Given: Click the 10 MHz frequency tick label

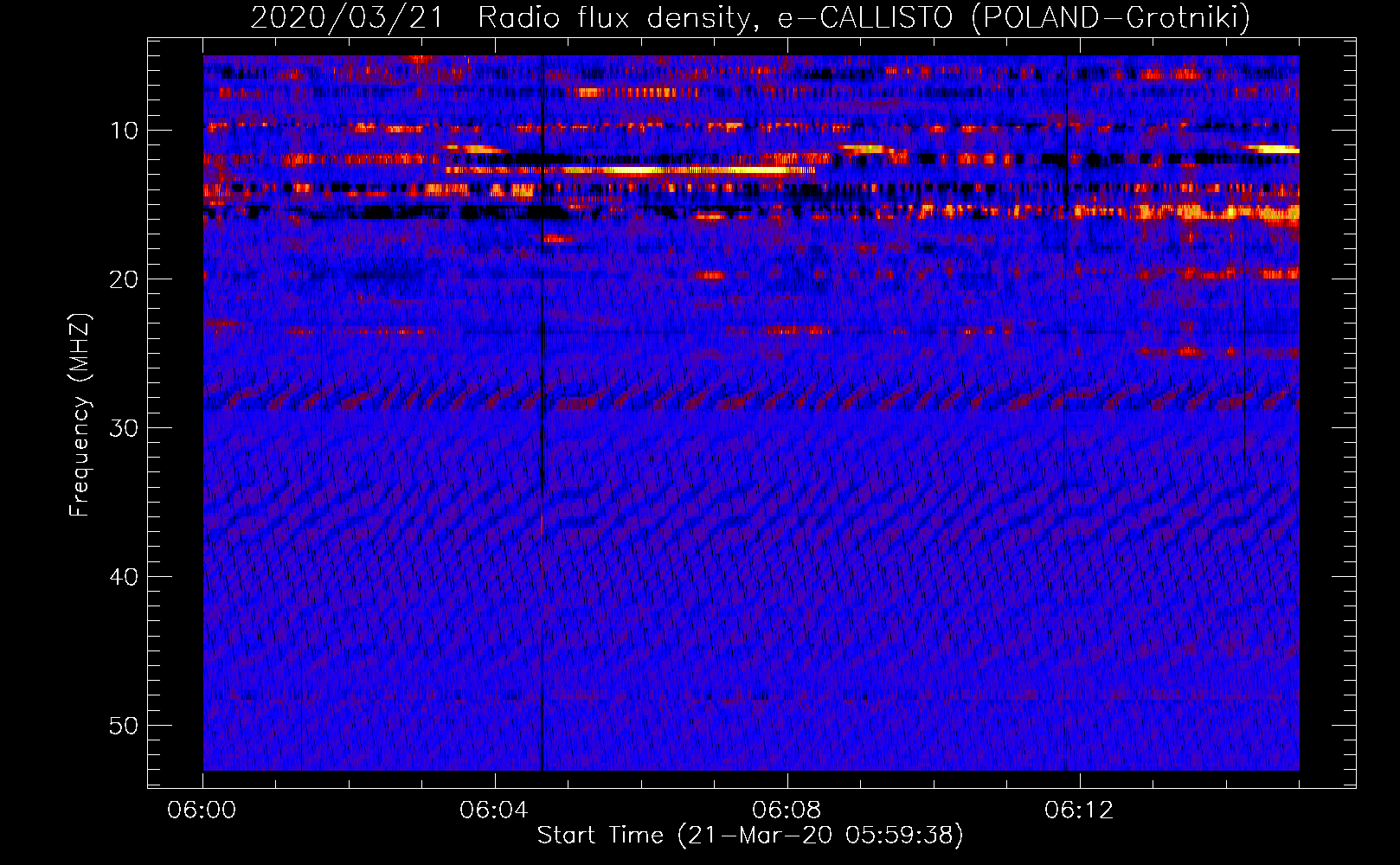Looking at the screenshot, I should point(125,131).
